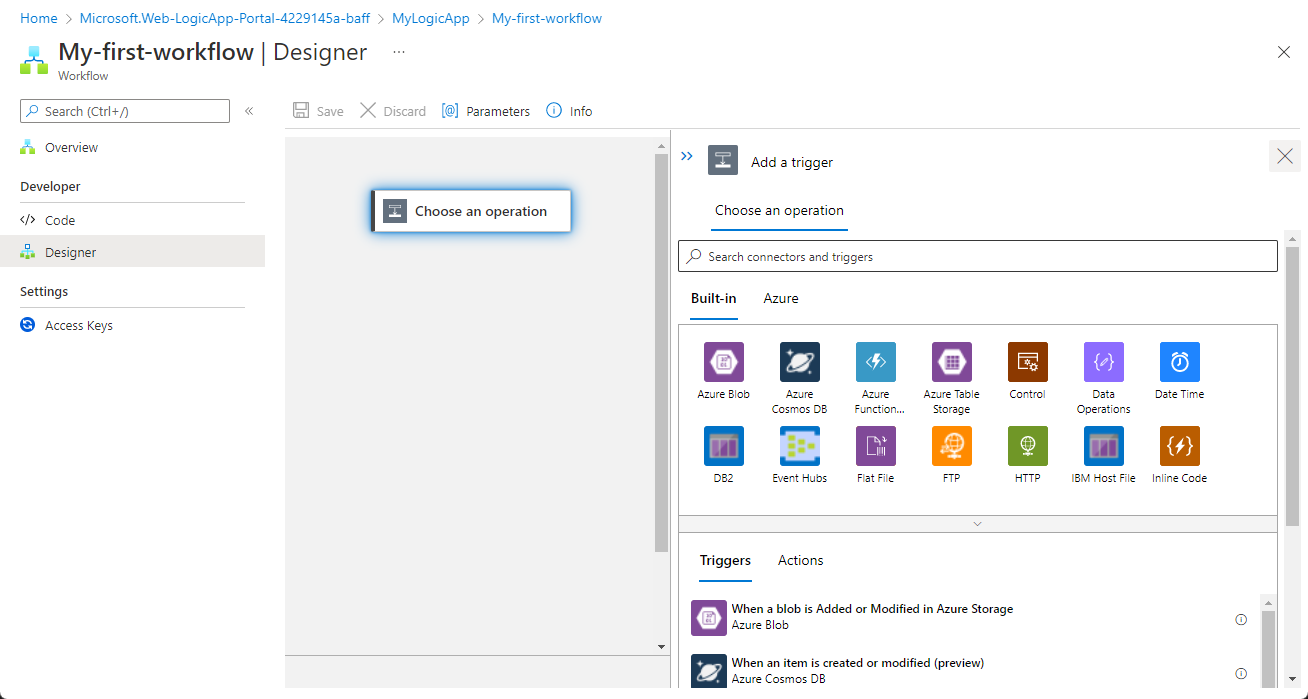
Task: Click the Discard toolbar button
Action: pos(393,111)
